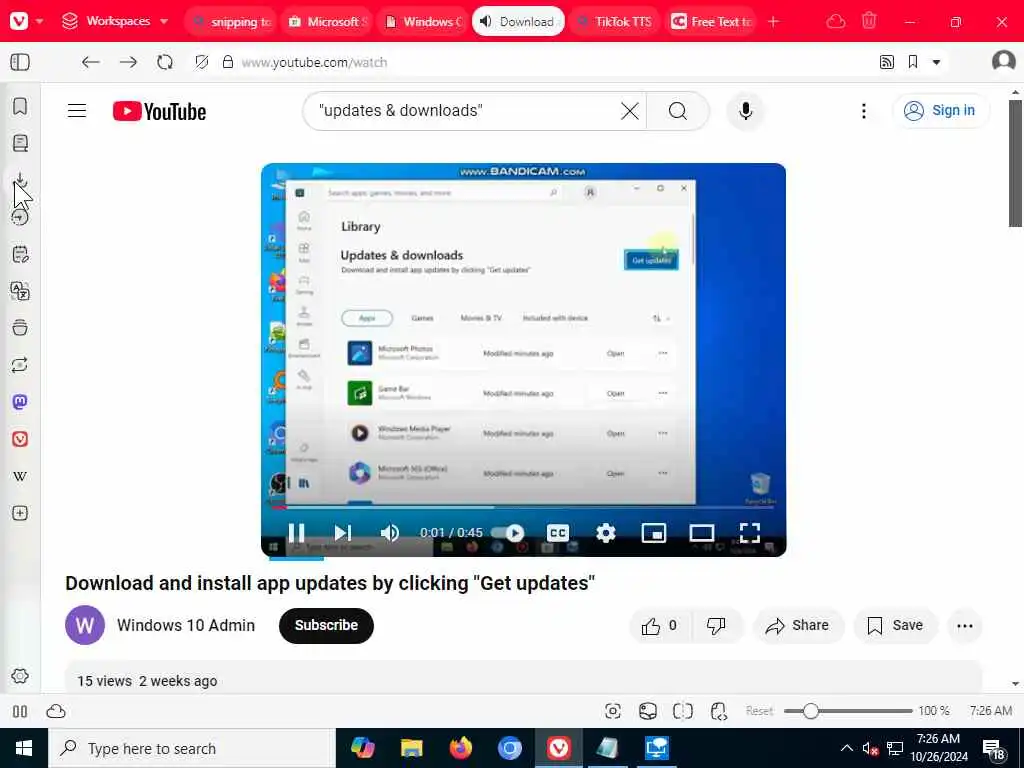Open Vivaldi settings gear in sidebar
Screen dimensions: 1024x768
click(x=20, y=676)
